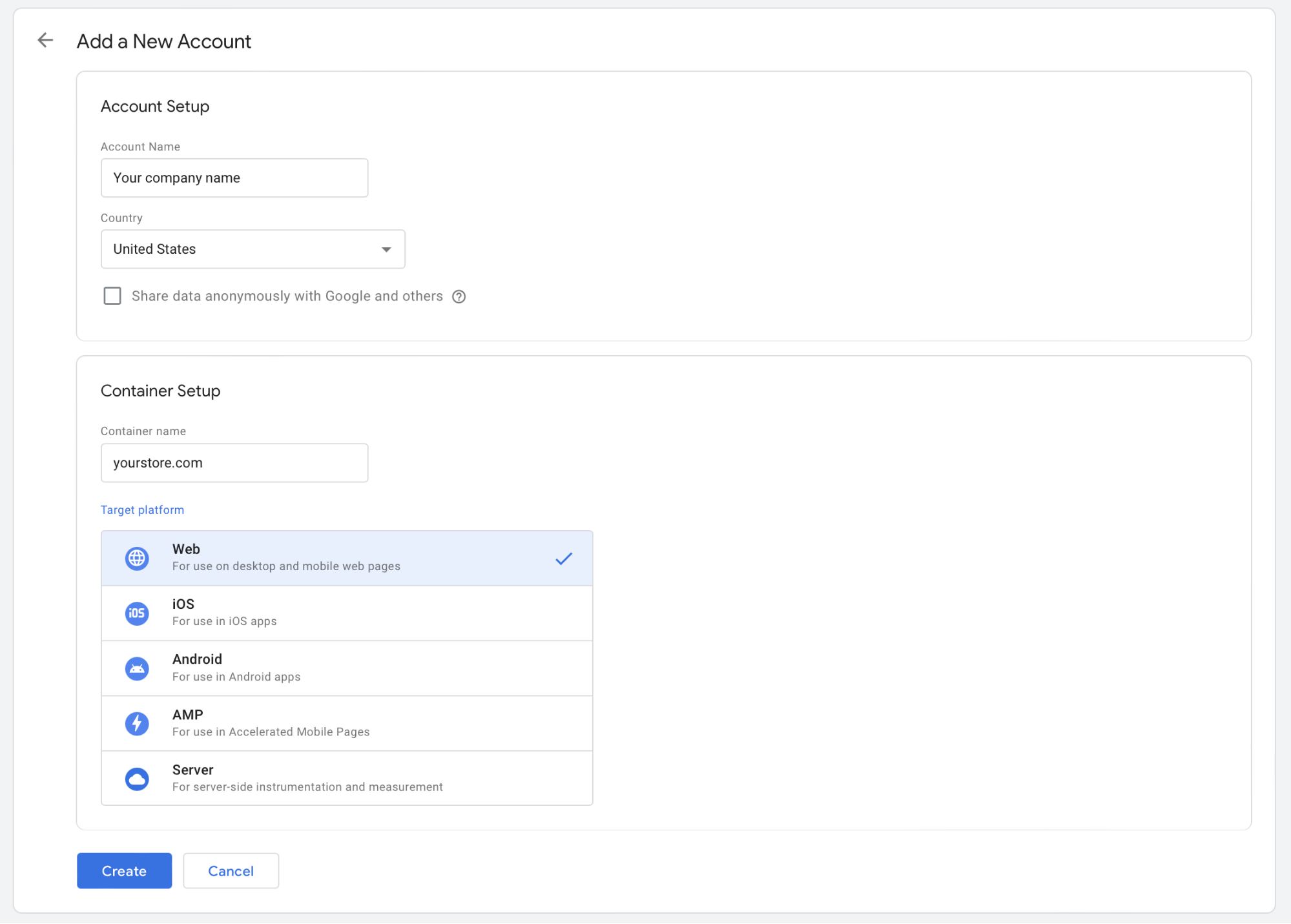This screenshot has width=1291, height=924.
Task: Pick the Server platform option
Action: tap(346, 778)
